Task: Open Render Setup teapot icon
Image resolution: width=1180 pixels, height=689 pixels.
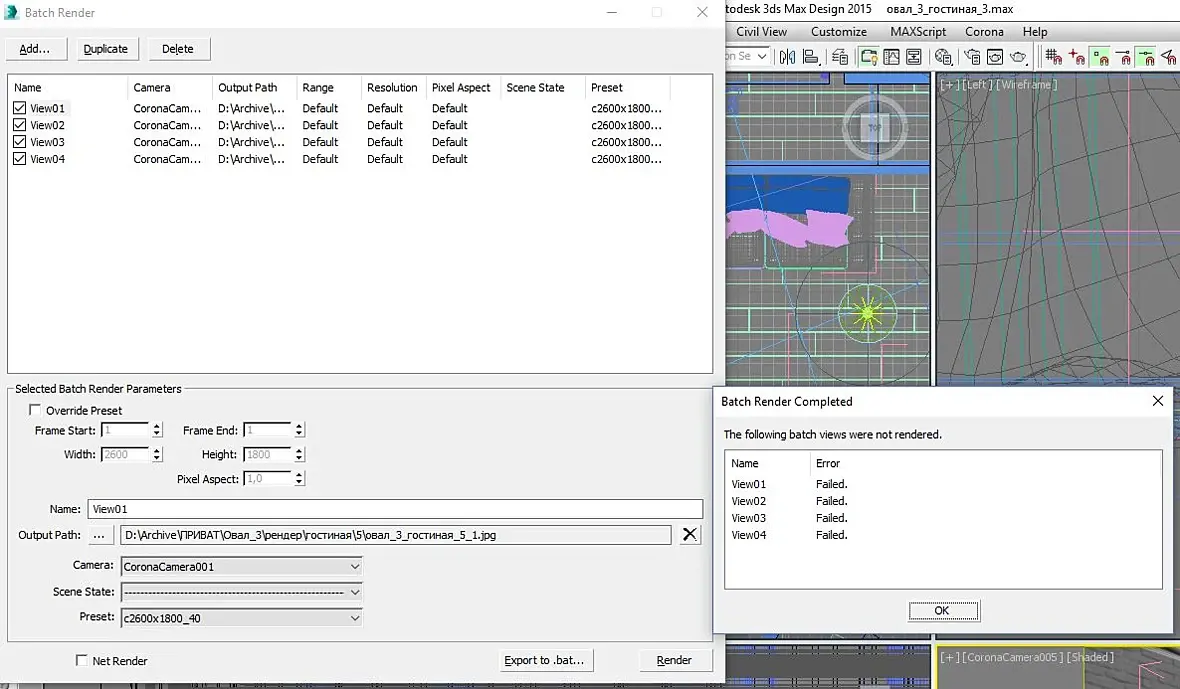Action: (972, 57)
